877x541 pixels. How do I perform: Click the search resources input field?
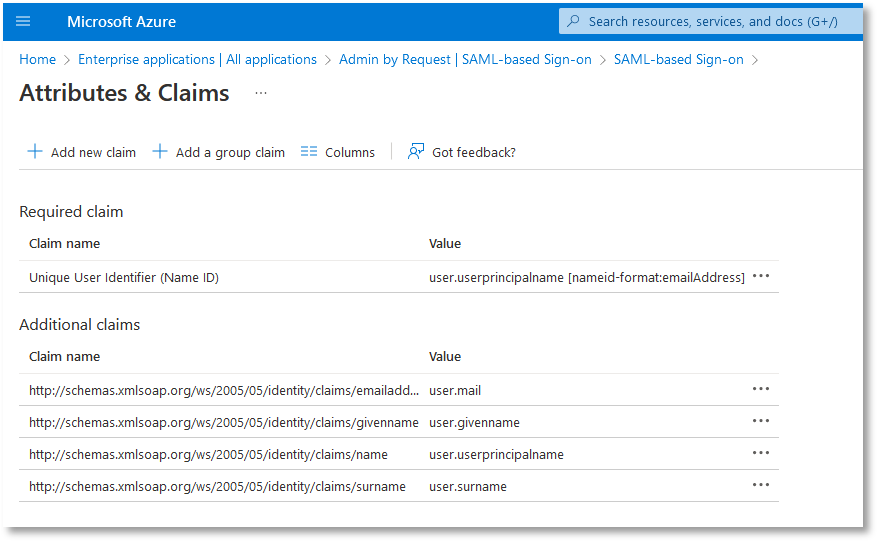[x=711, y=21]
